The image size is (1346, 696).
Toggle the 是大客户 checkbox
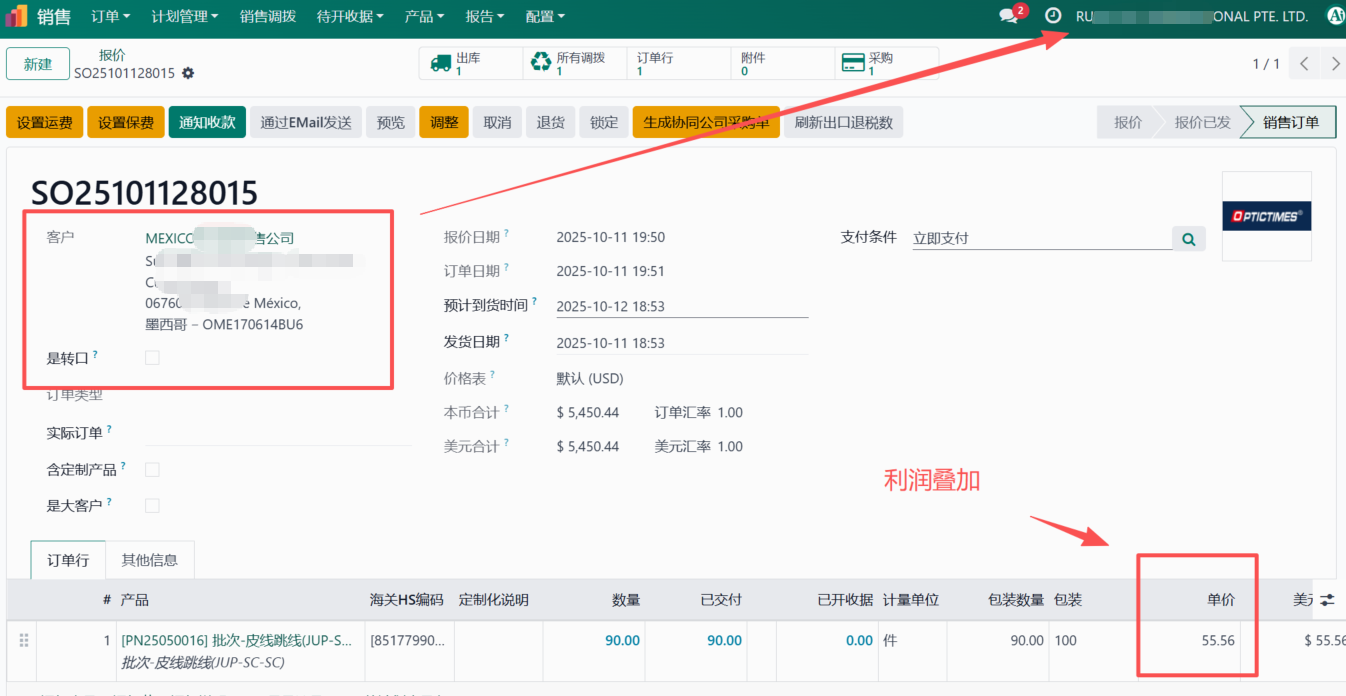(151, 505)
